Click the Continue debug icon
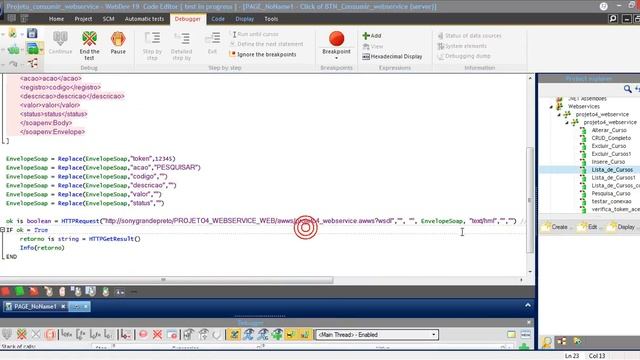 (60, 38)
